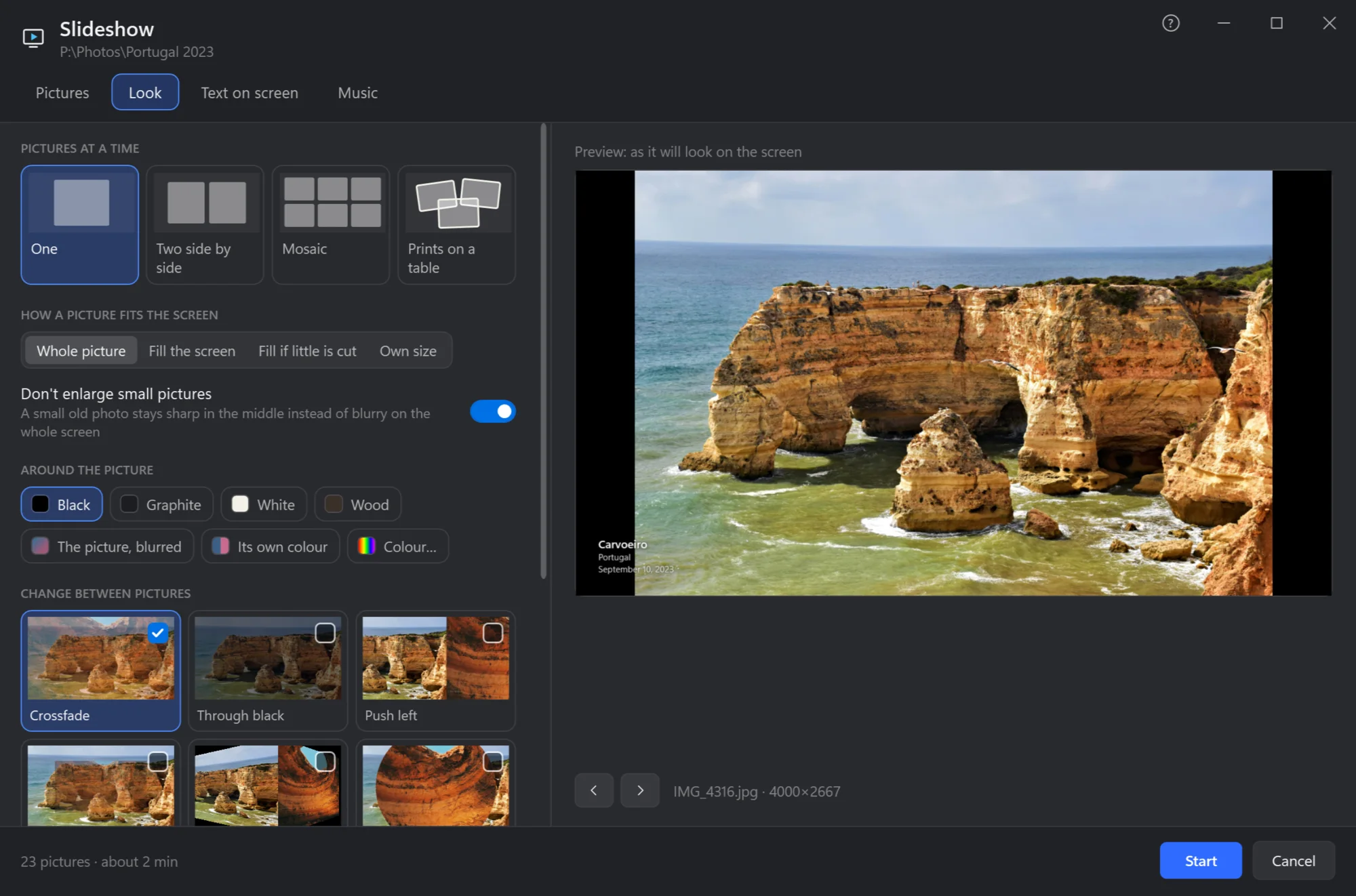Screen dimensions: 1356x896
Task: Open the Music tab
Action: [x=358, y=92]
